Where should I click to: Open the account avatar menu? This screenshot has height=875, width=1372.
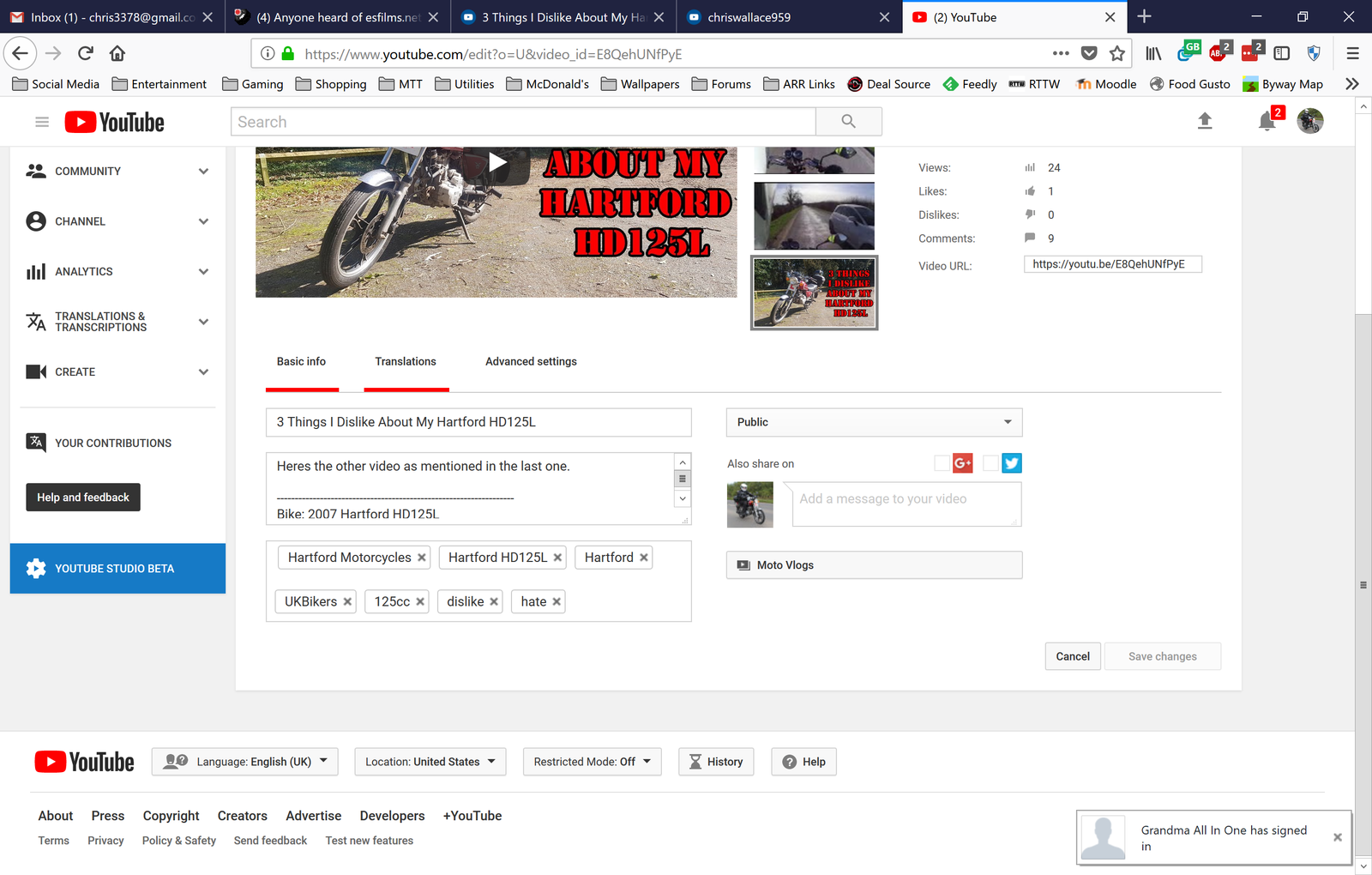(x=1310, y=121)
